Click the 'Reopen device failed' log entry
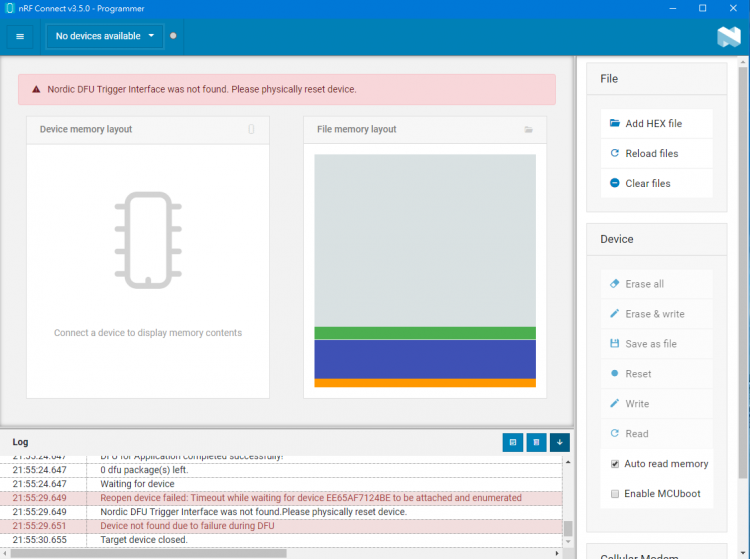The width and height of the screenshot is (750, 559). [311, 498]
